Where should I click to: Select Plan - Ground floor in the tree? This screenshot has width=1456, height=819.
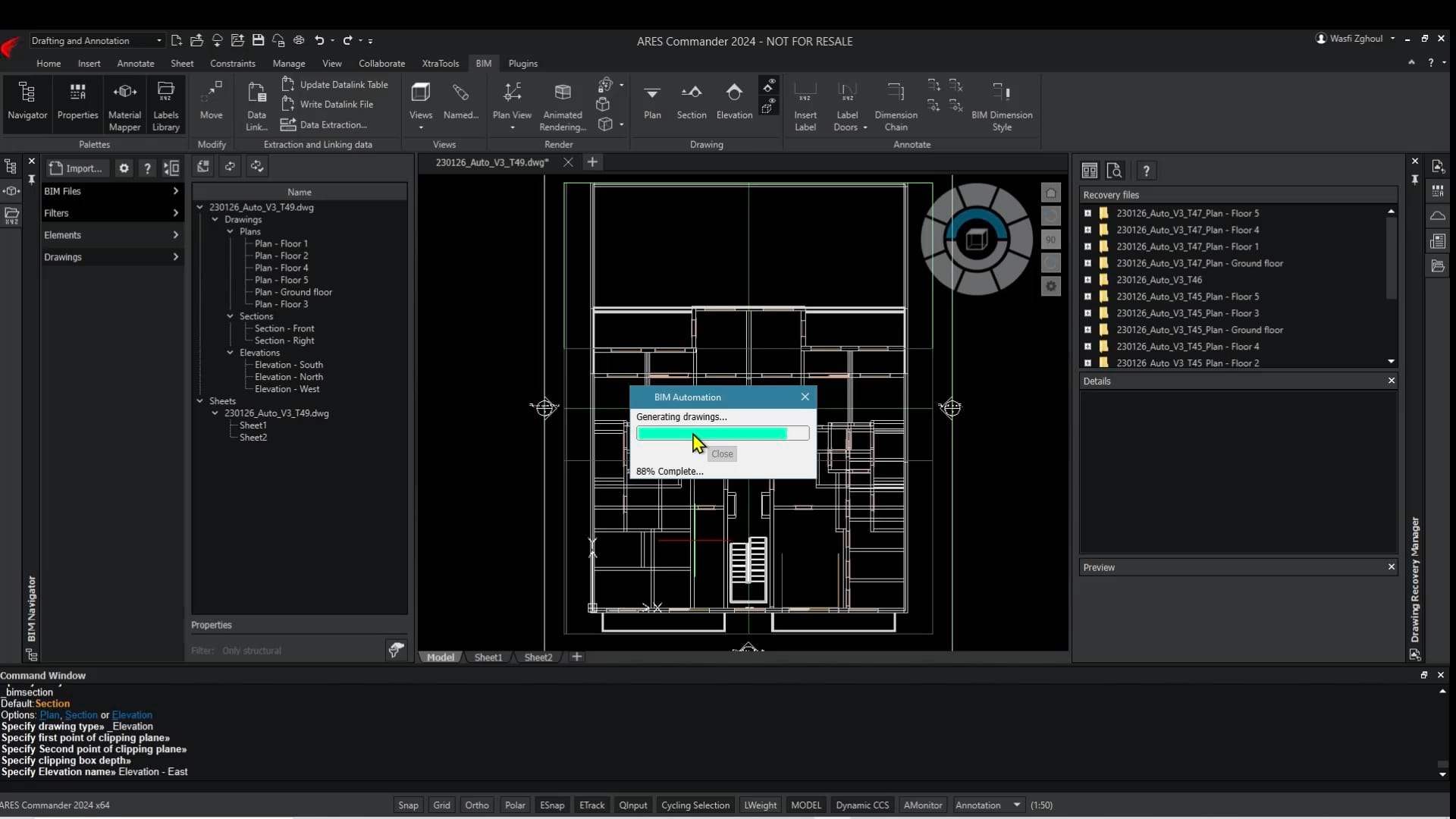293,292
